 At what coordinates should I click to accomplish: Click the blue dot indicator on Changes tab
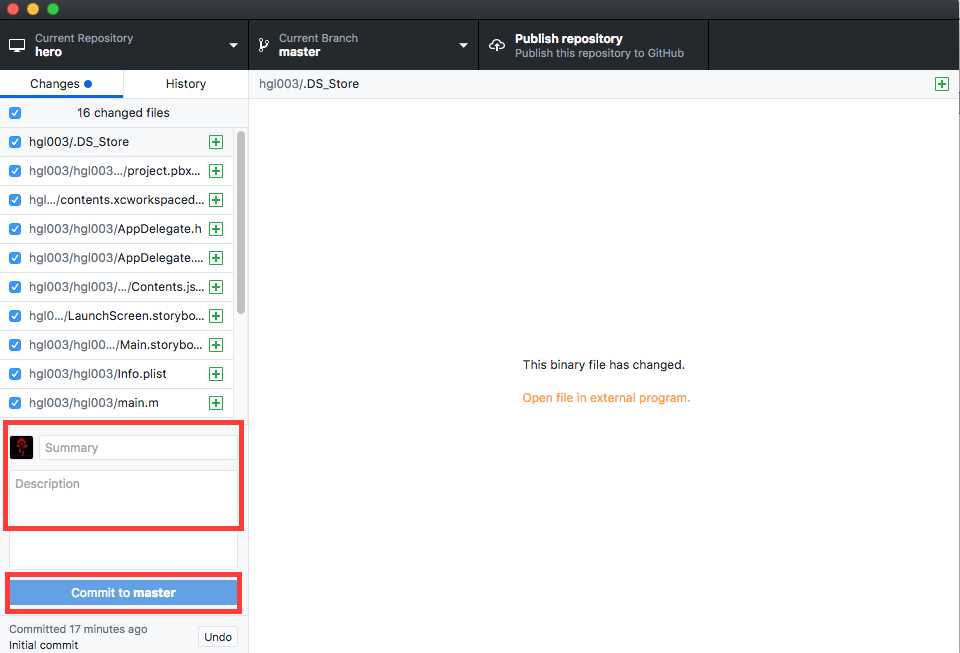(x=88, y=84)
